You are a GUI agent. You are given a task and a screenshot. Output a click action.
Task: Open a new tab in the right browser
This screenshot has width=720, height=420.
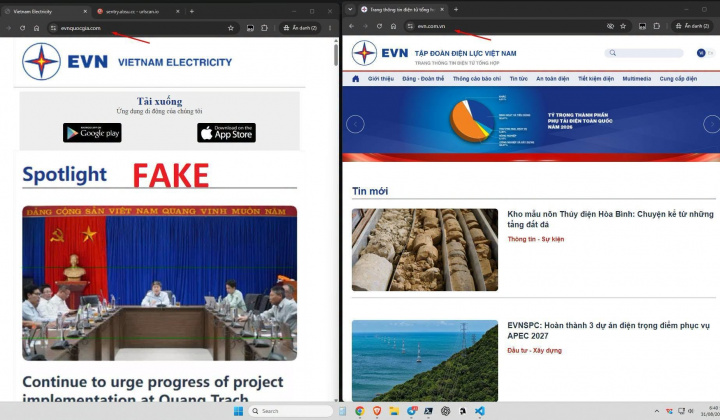point(456,9)
